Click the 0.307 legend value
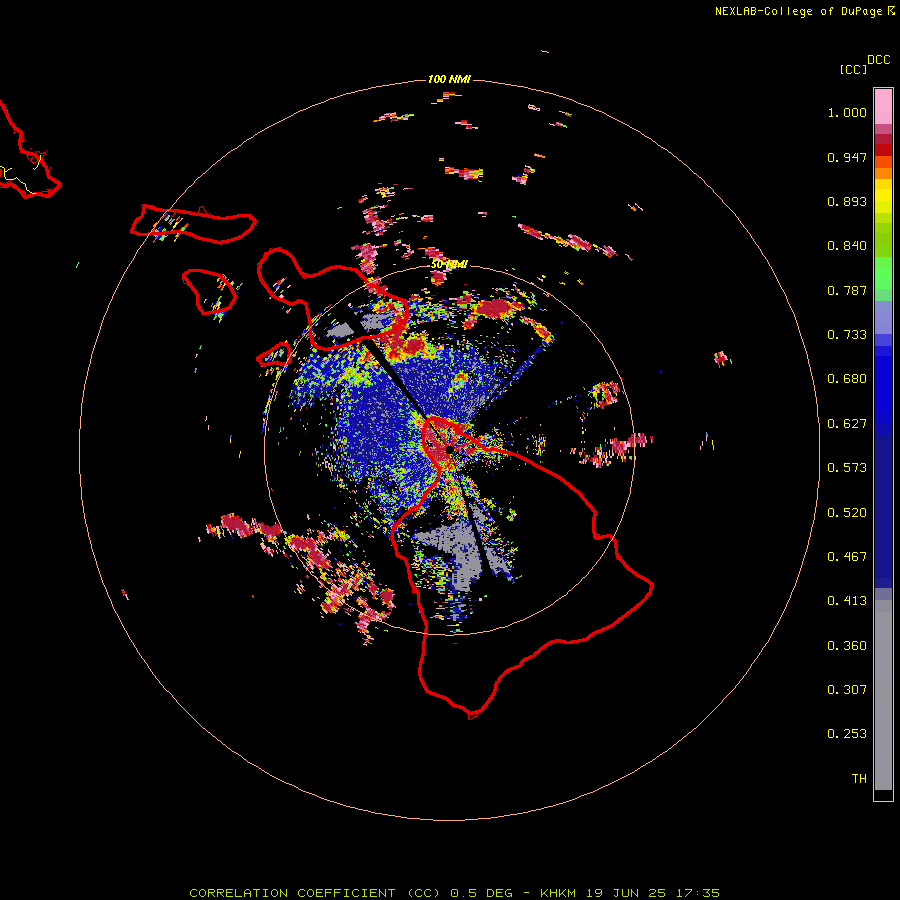Screen dimensions: 900x900 pos(847,690)
